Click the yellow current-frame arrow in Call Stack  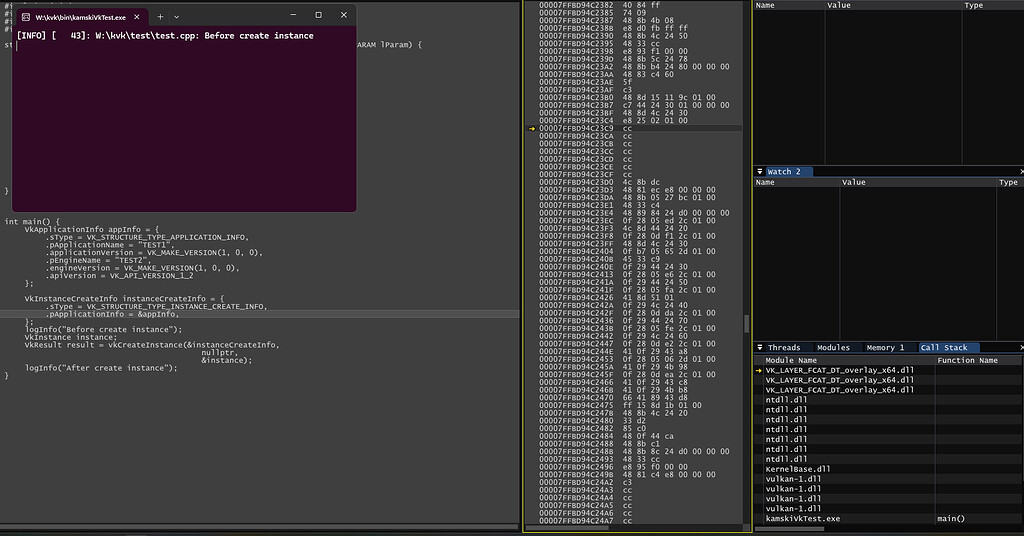759,370
